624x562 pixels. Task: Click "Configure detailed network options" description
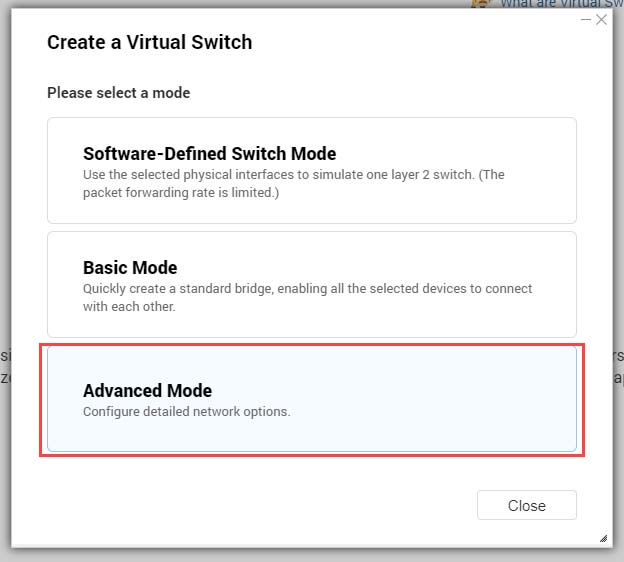pyautogui.click(x=186, y=411)
